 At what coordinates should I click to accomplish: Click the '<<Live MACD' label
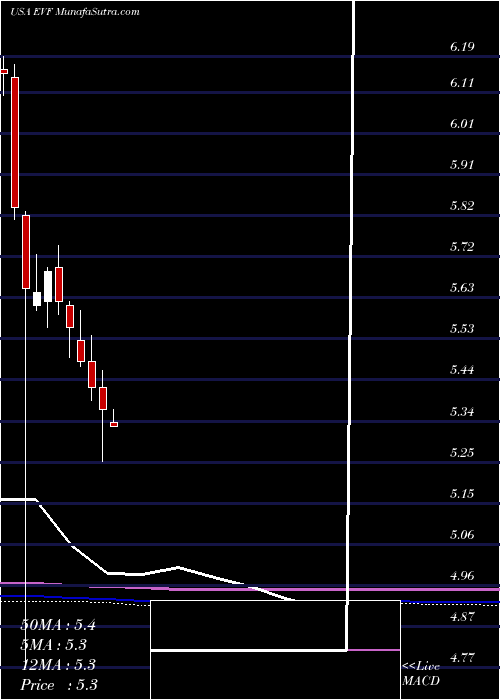click(421, 674)
